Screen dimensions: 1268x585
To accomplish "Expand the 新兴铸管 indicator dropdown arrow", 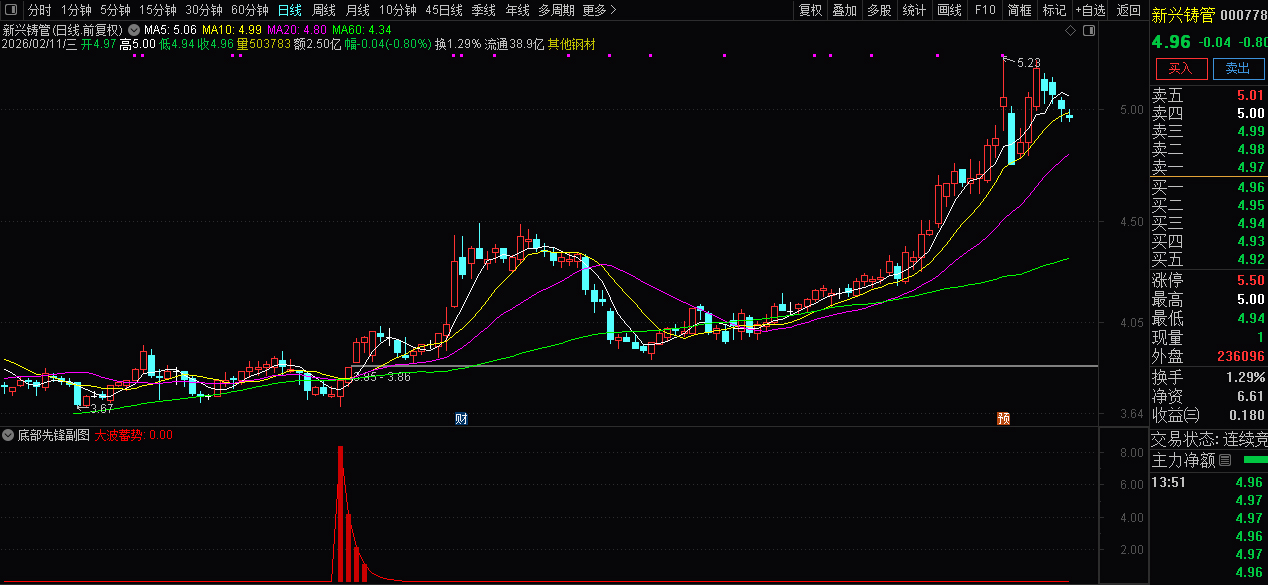I will (x=134, y=31).
